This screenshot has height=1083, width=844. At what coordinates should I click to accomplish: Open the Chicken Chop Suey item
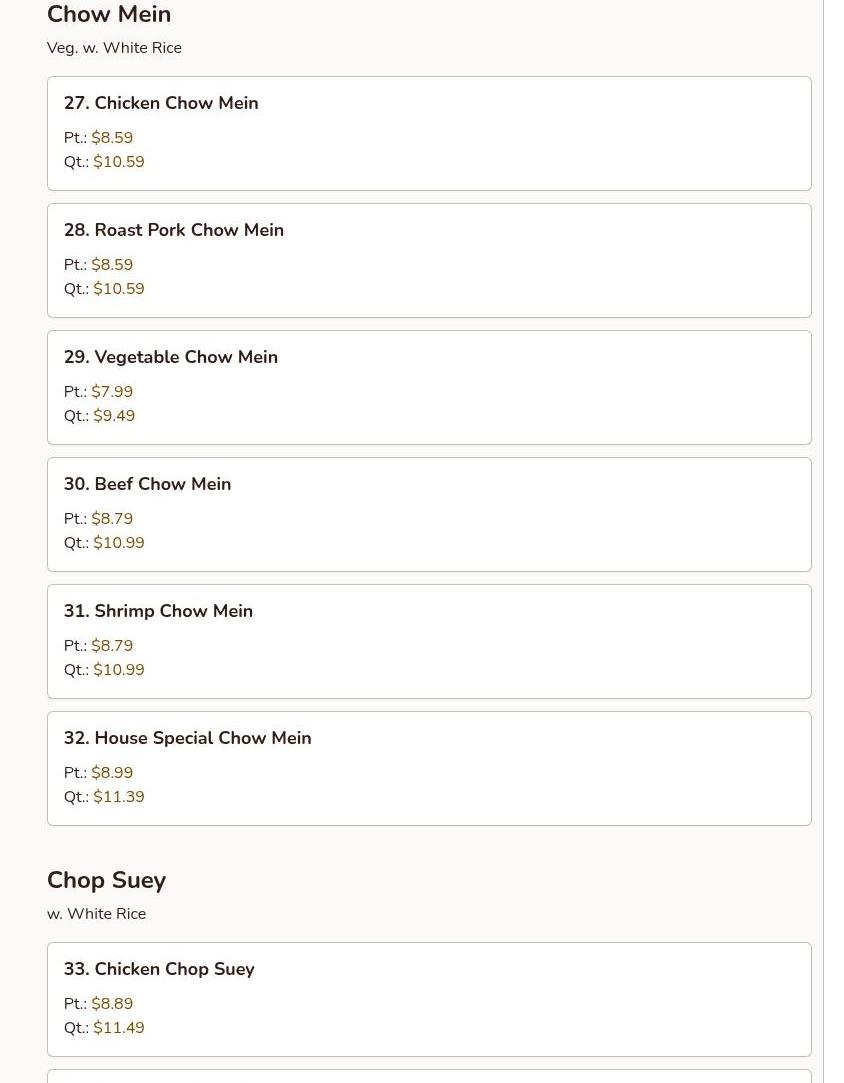pyautogui.click(x=159, y=969)
